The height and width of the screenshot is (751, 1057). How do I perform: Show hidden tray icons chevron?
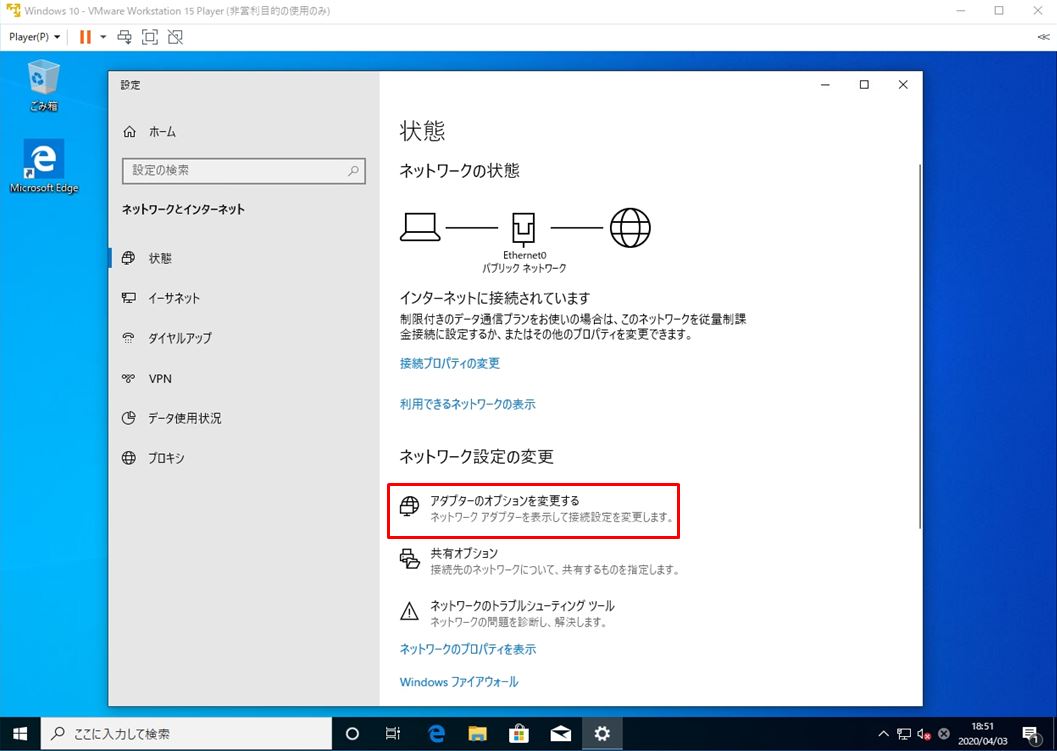884,734
